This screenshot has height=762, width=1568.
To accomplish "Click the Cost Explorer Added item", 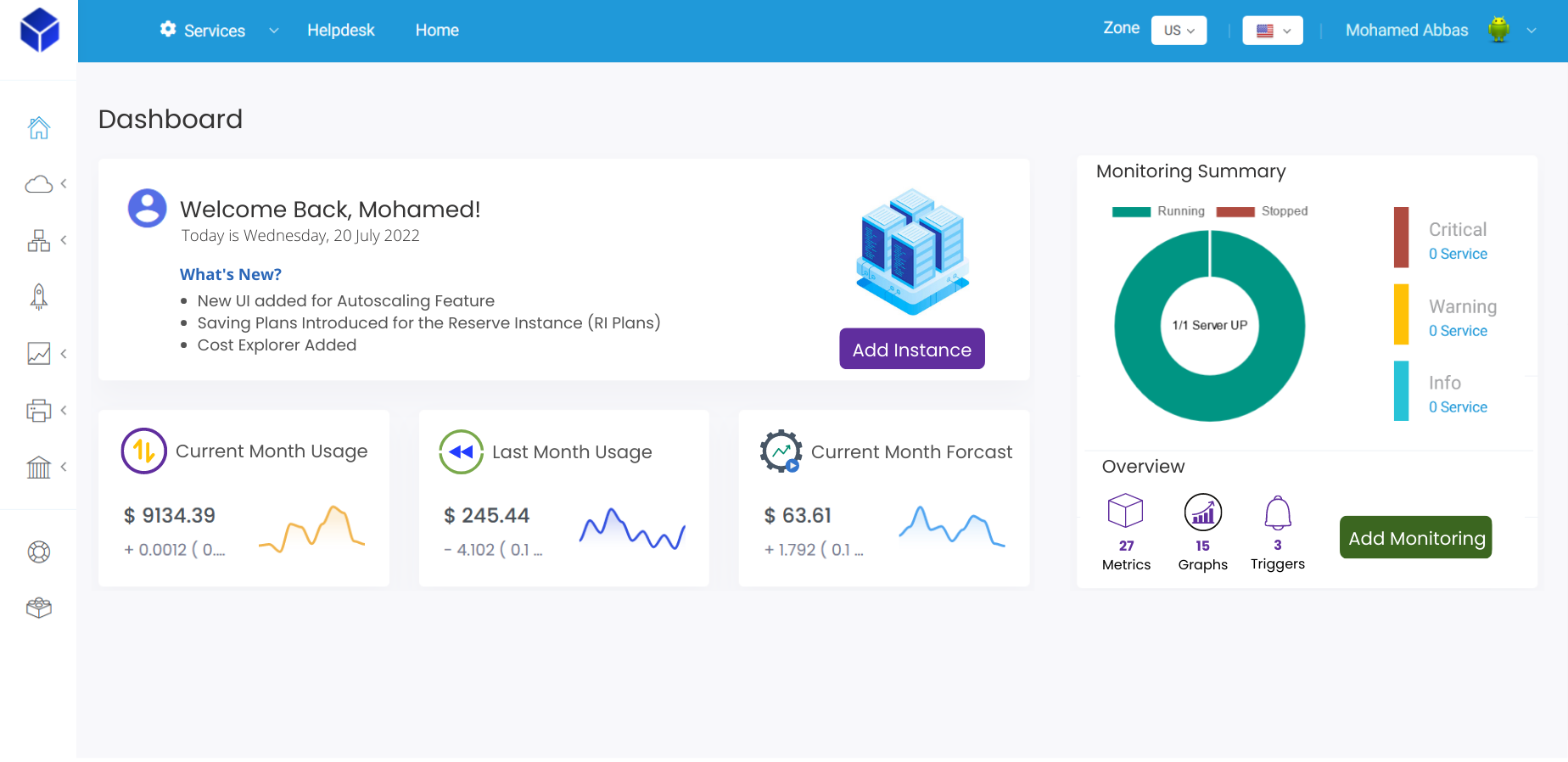I will 277,345.
